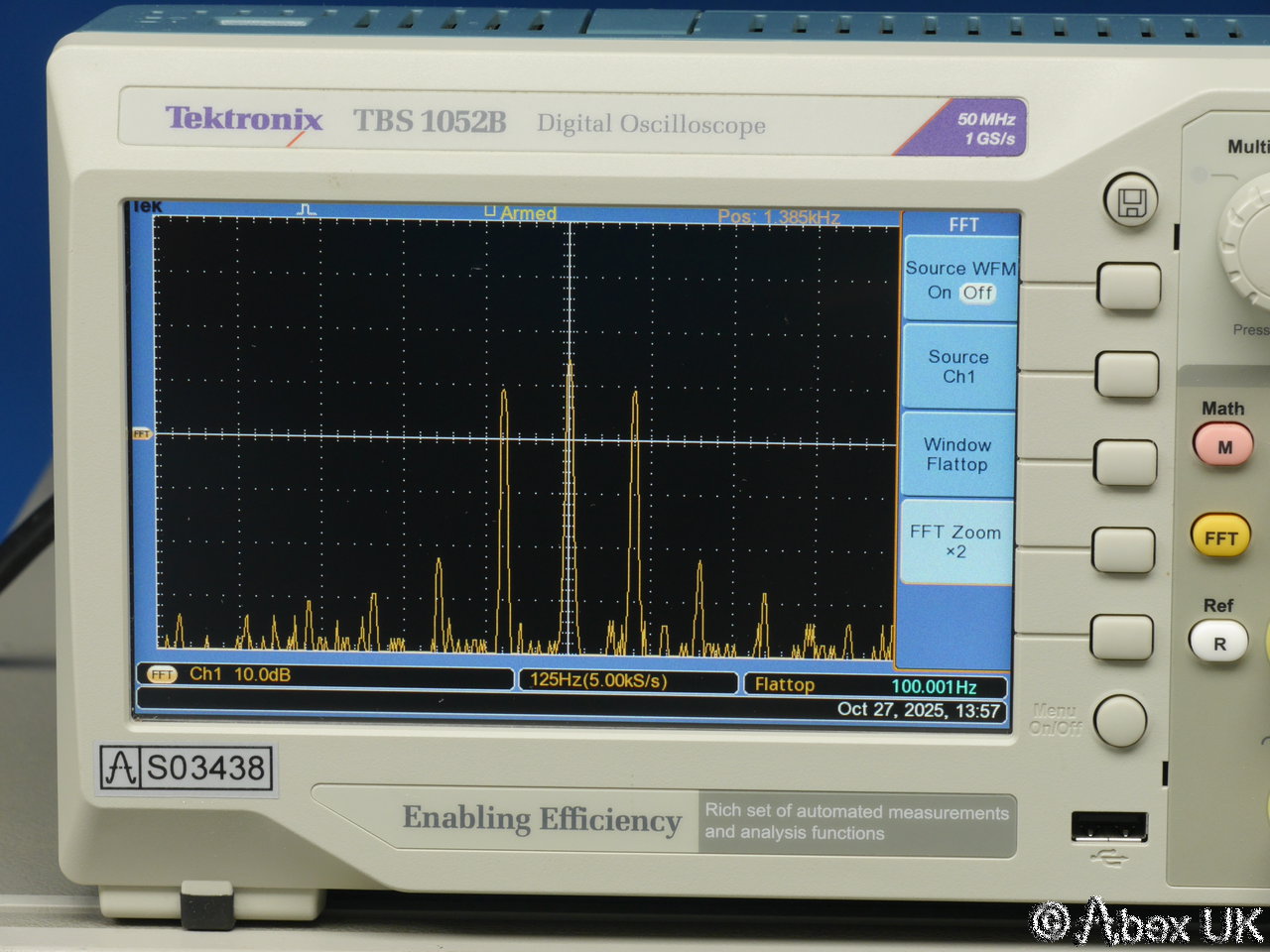Click the Armed trigger status indicator
This screenshot has height=952, width=1270.
pyautogui.click(x=521, y=213)
